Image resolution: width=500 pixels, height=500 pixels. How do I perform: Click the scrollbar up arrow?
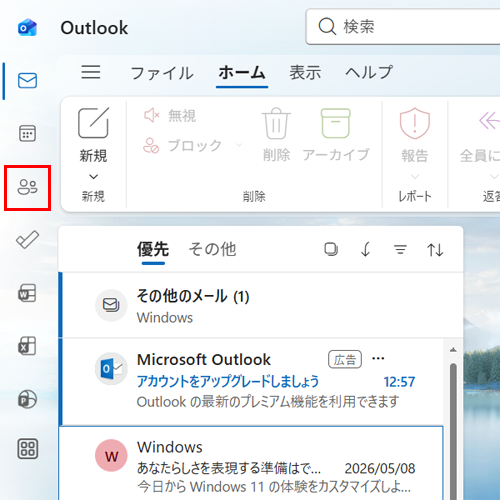(453, 350)
